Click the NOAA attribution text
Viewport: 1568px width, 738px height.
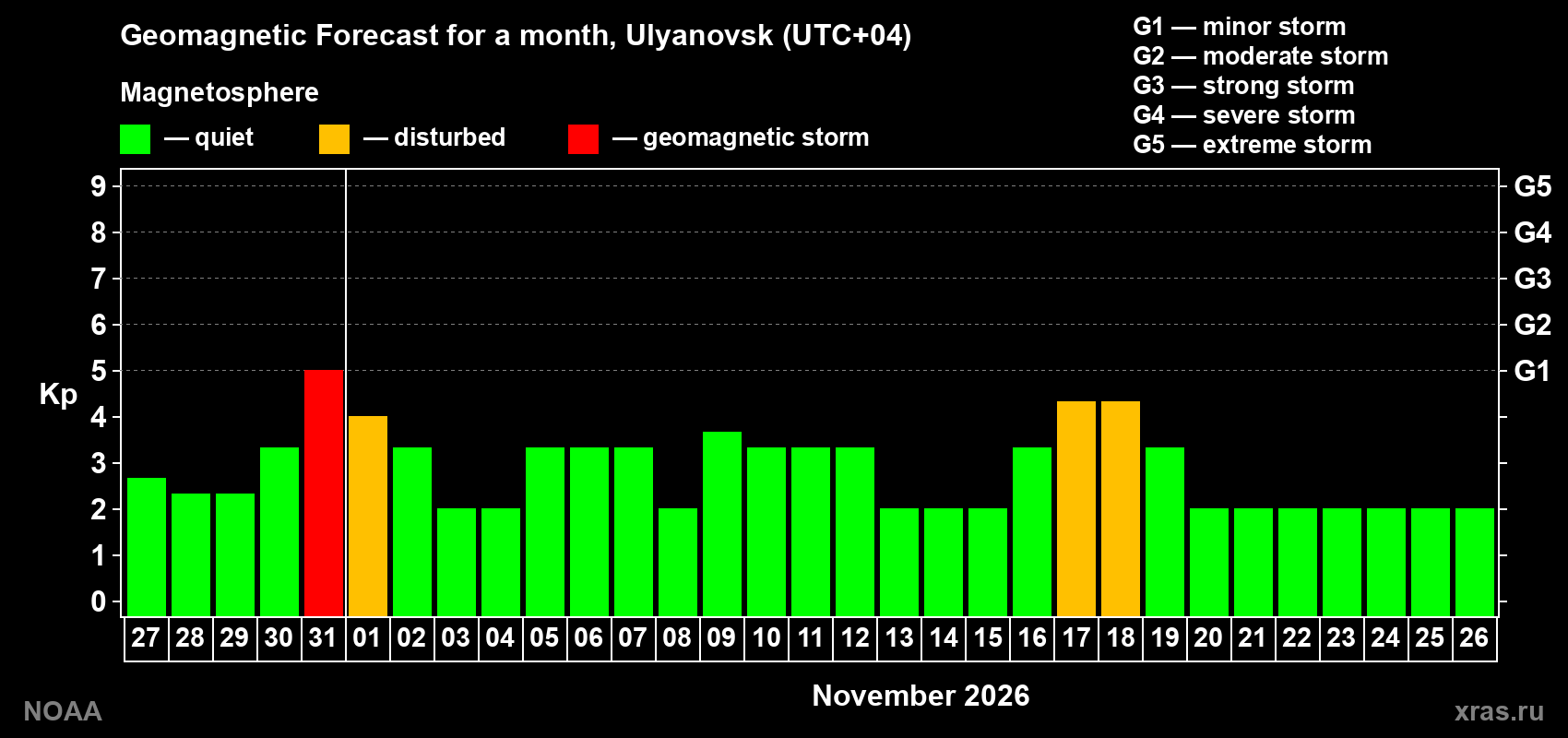point(63,711)
